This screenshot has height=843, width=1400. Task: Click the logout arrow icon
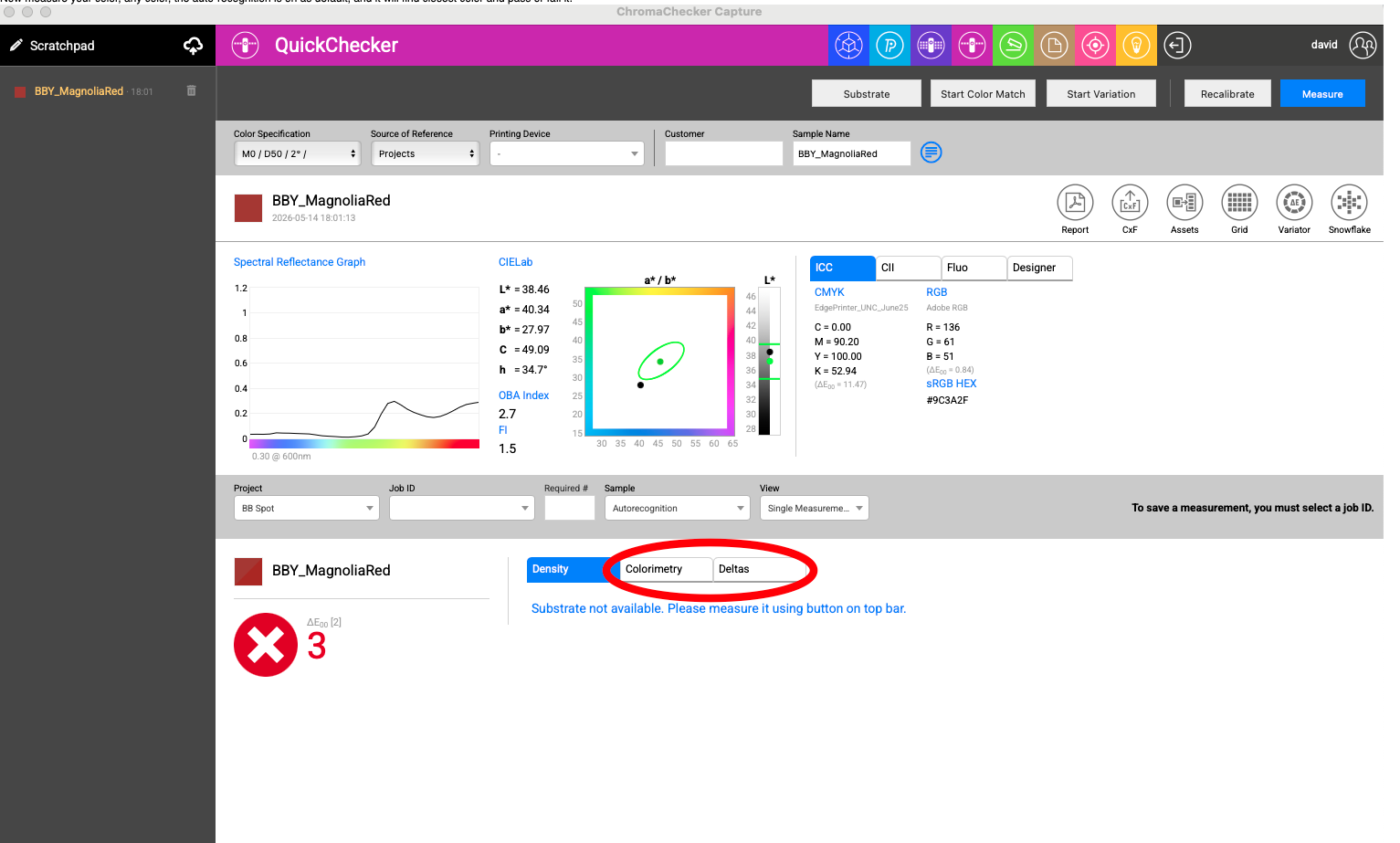tap(1177, 45)
